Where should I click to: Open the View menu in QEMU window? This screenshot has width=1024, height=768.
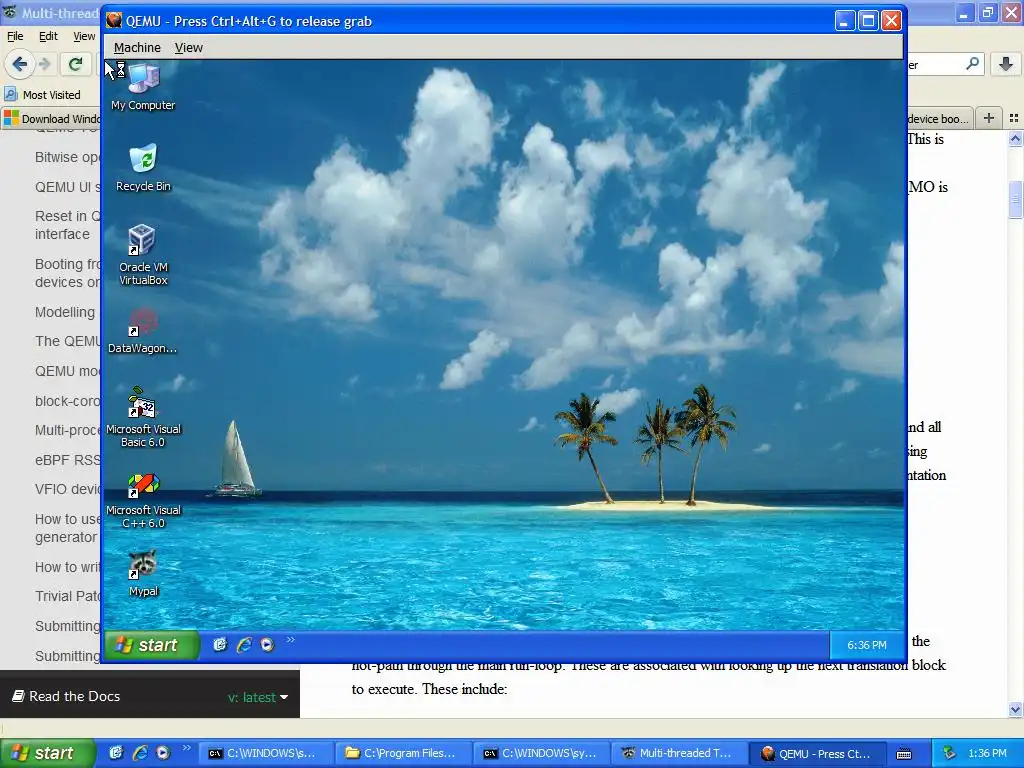[x=189, y=48]
